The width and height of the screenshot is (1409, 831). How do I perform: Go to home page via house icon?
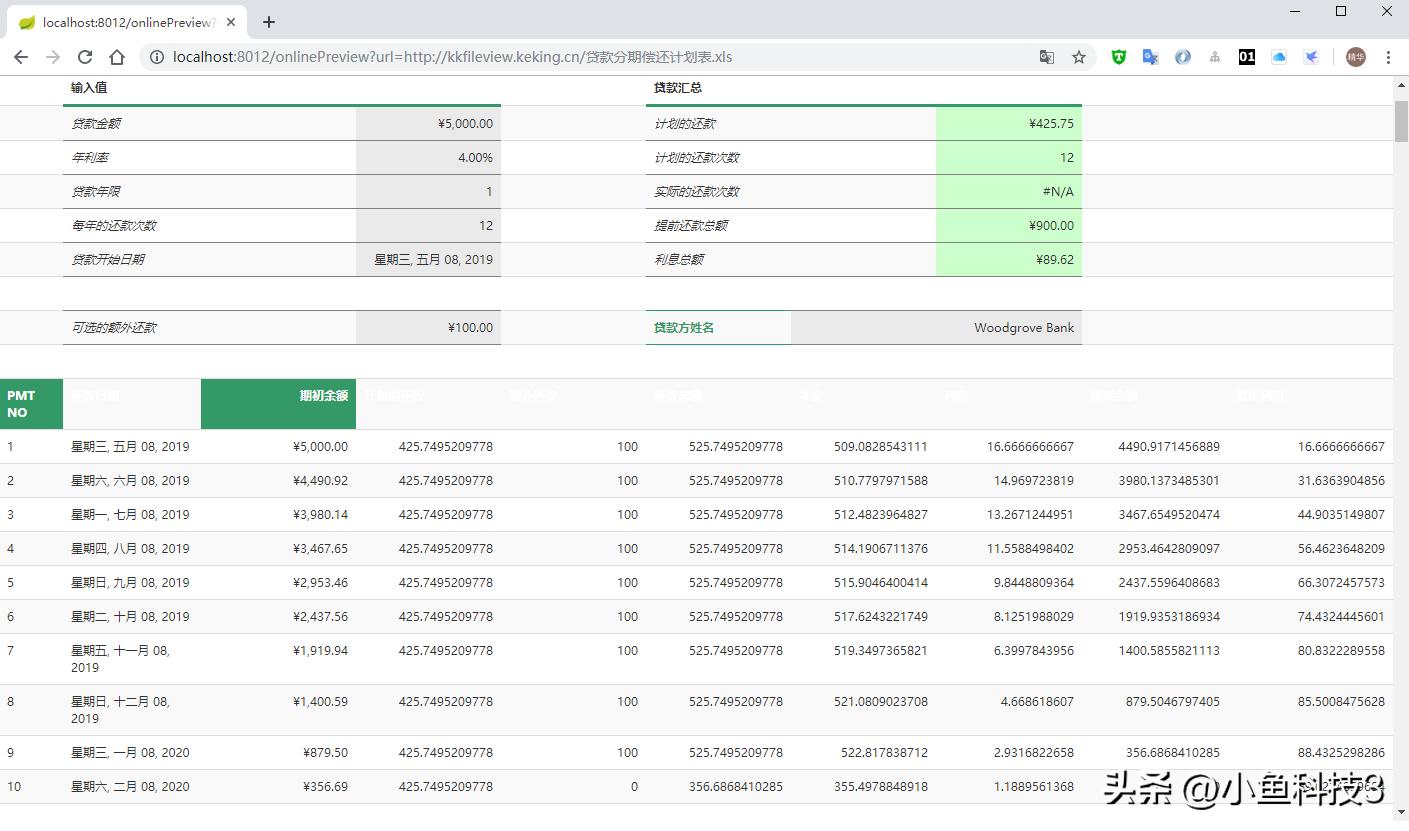click(117, 57)
